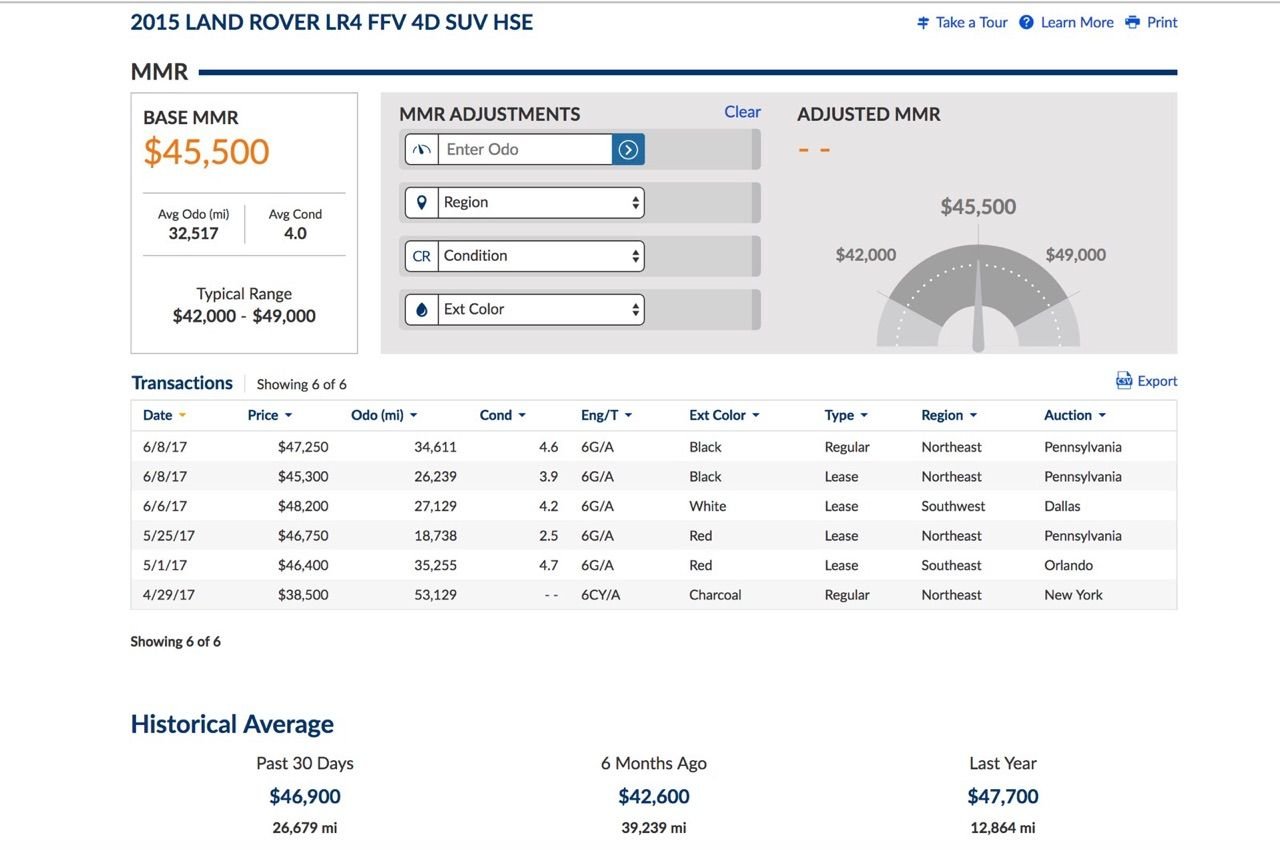Sort transactions by Price column
The image size is (1280, 850).
click(x=270, y=415)
